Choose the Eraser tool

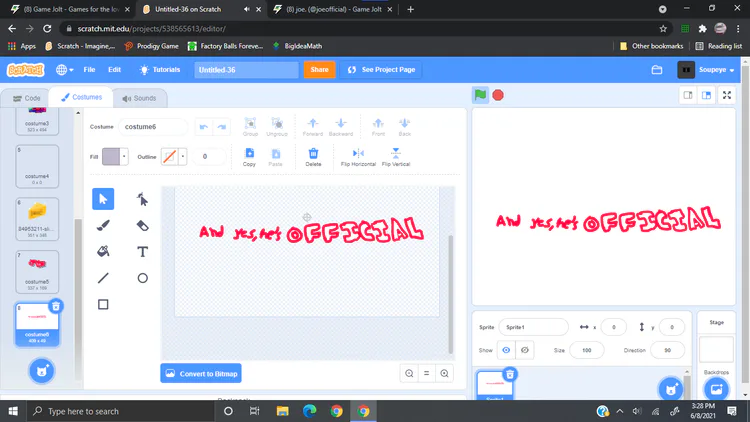click(142, 225)
